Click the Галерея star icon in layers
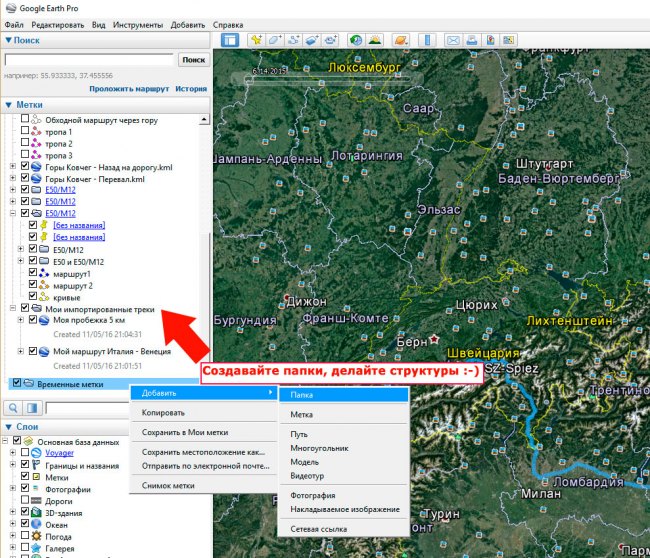This screenshot has width=650, height=558. coord(36,548)
